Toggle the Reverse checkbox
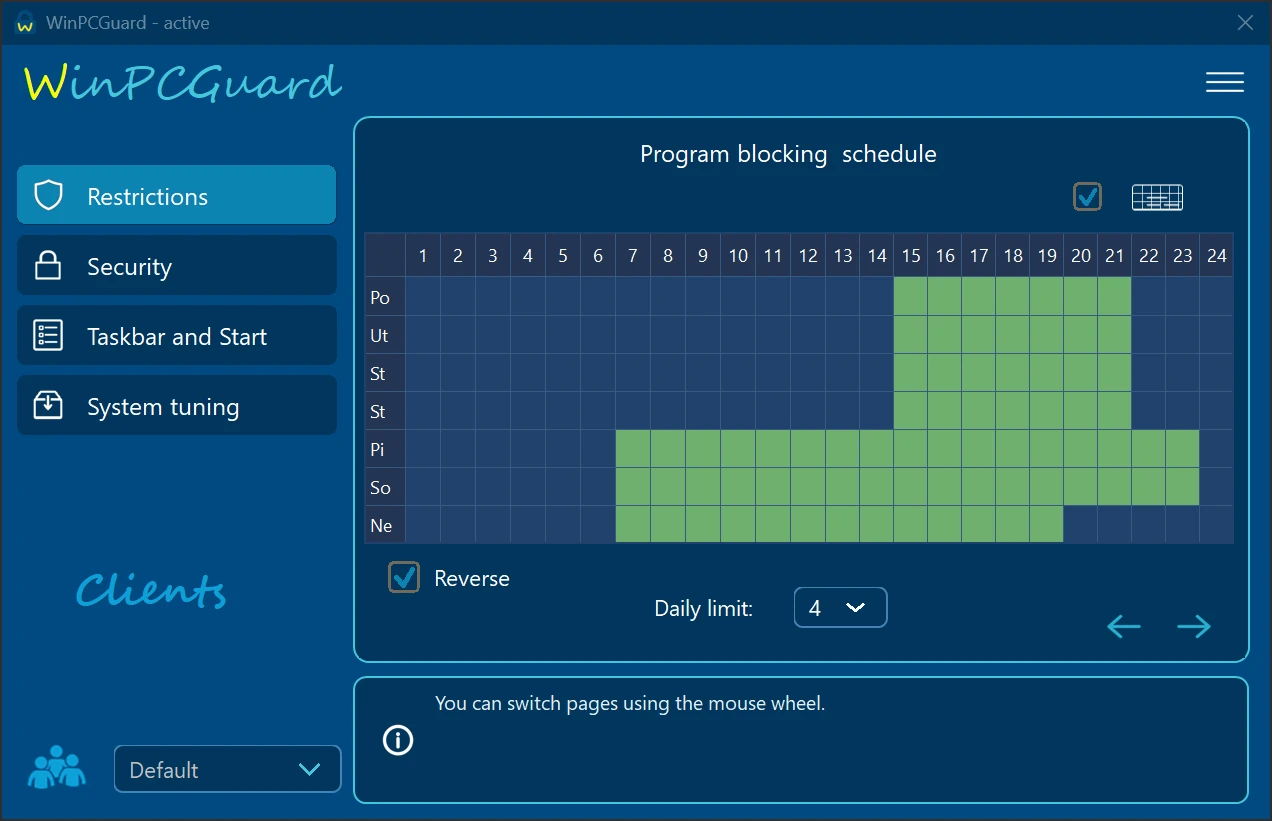Image resolution: width=1272 pixels, height=821 pixels. [x=404, y=577]
